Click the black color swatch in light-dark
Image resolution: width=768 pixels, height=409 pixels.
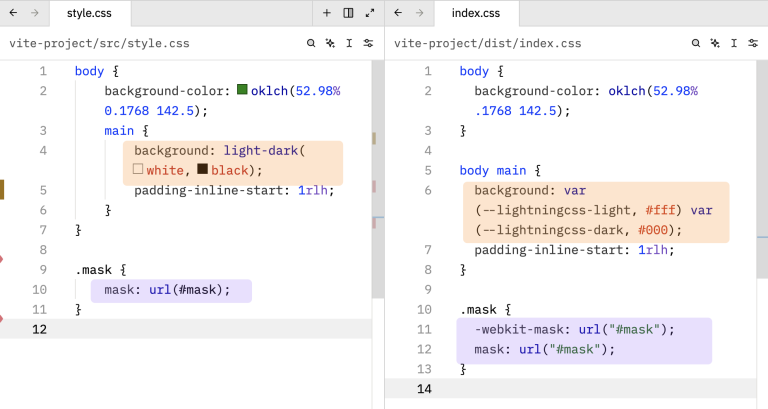[x=202, y=170]
